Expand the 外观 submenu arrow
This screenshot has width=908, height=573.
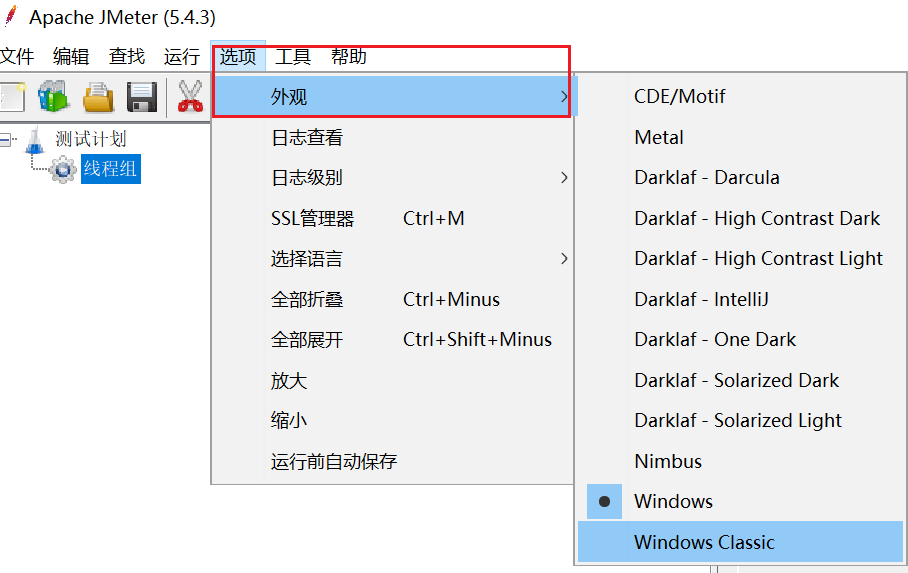tap(564, 97)
